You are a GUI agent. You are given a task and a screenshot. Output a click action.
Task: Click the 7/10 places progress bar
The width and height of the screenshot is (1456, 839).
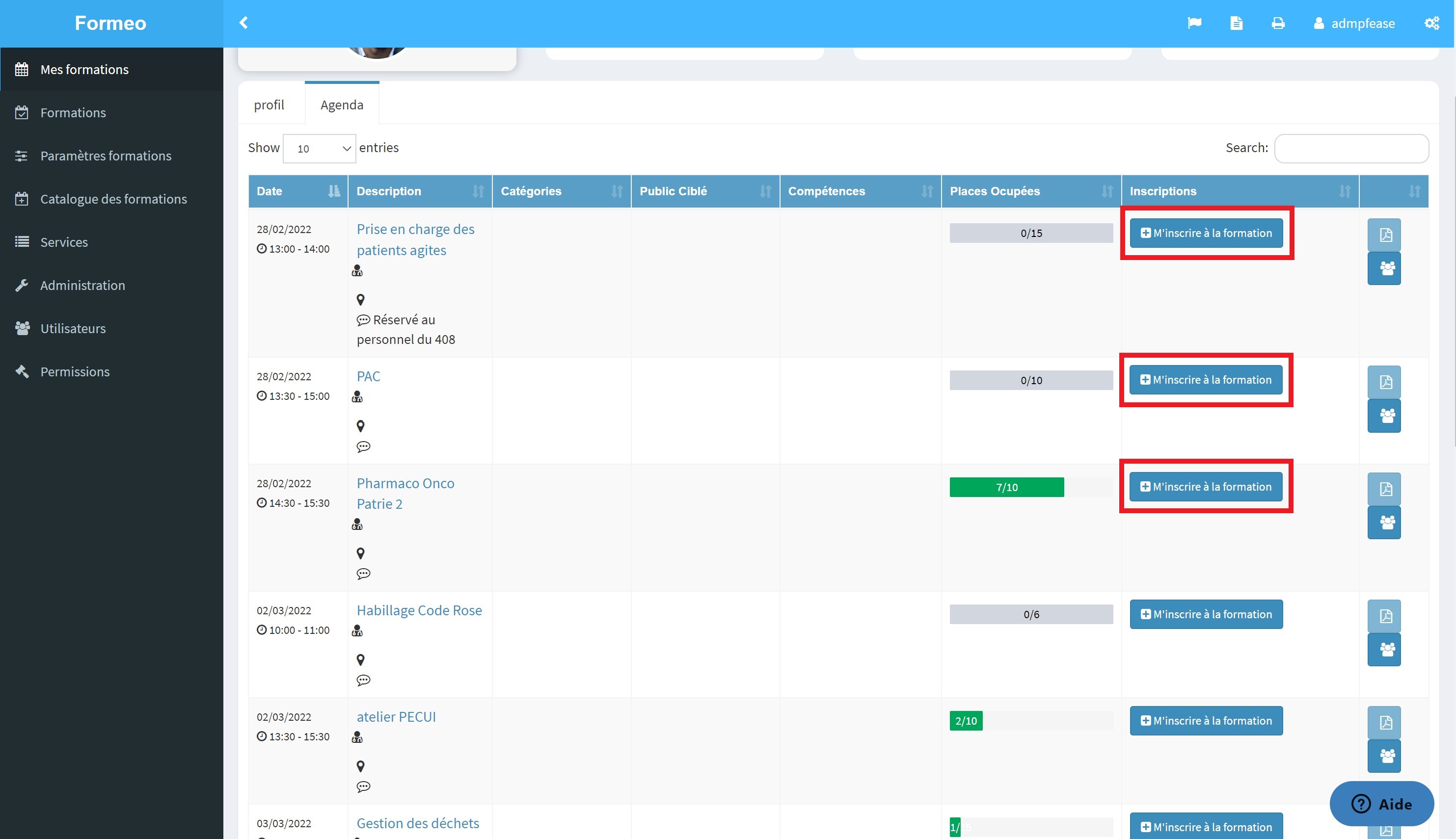coord(1006,487)
